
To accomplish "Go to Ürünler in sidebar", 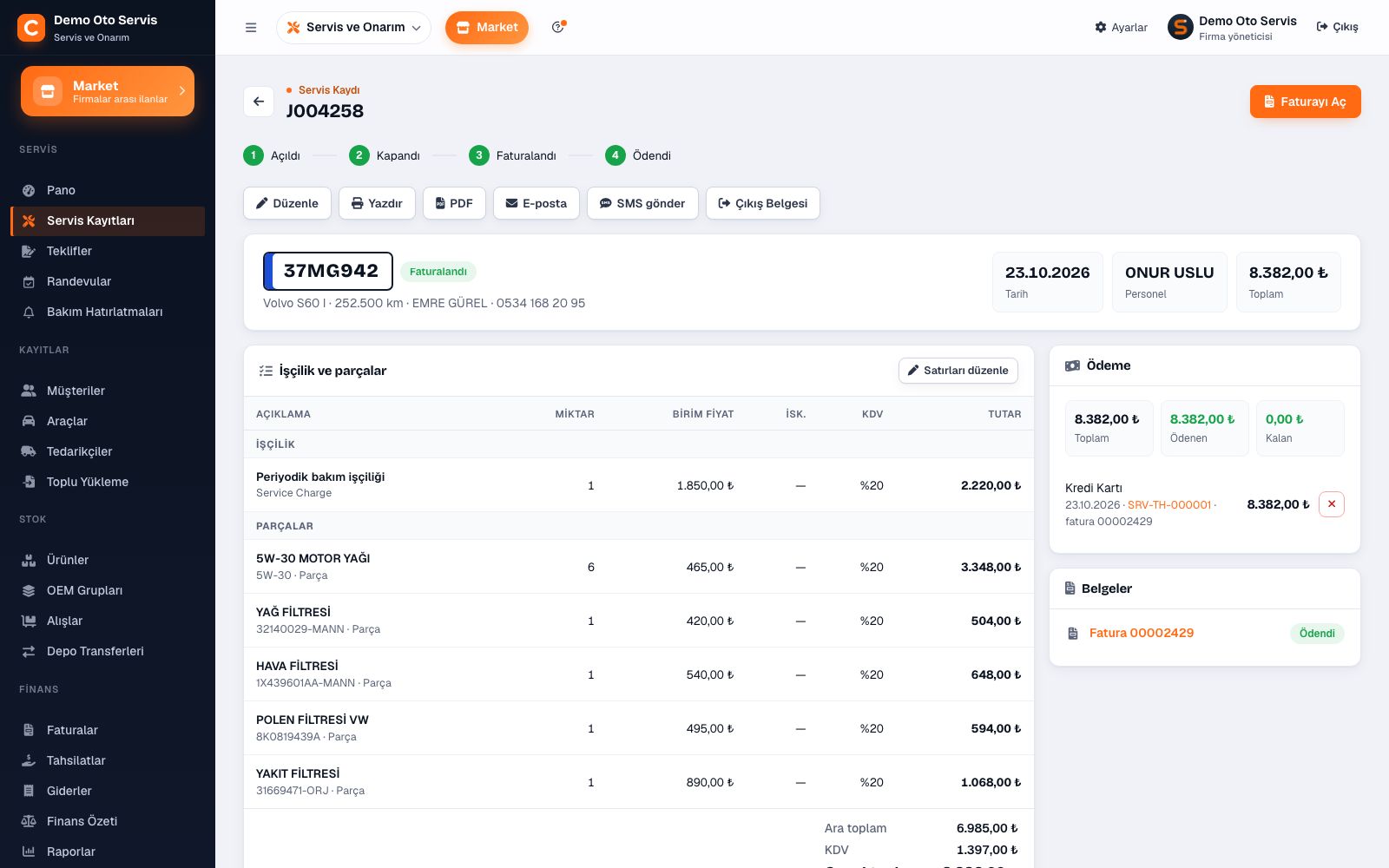I will click(x=108, y=560).
